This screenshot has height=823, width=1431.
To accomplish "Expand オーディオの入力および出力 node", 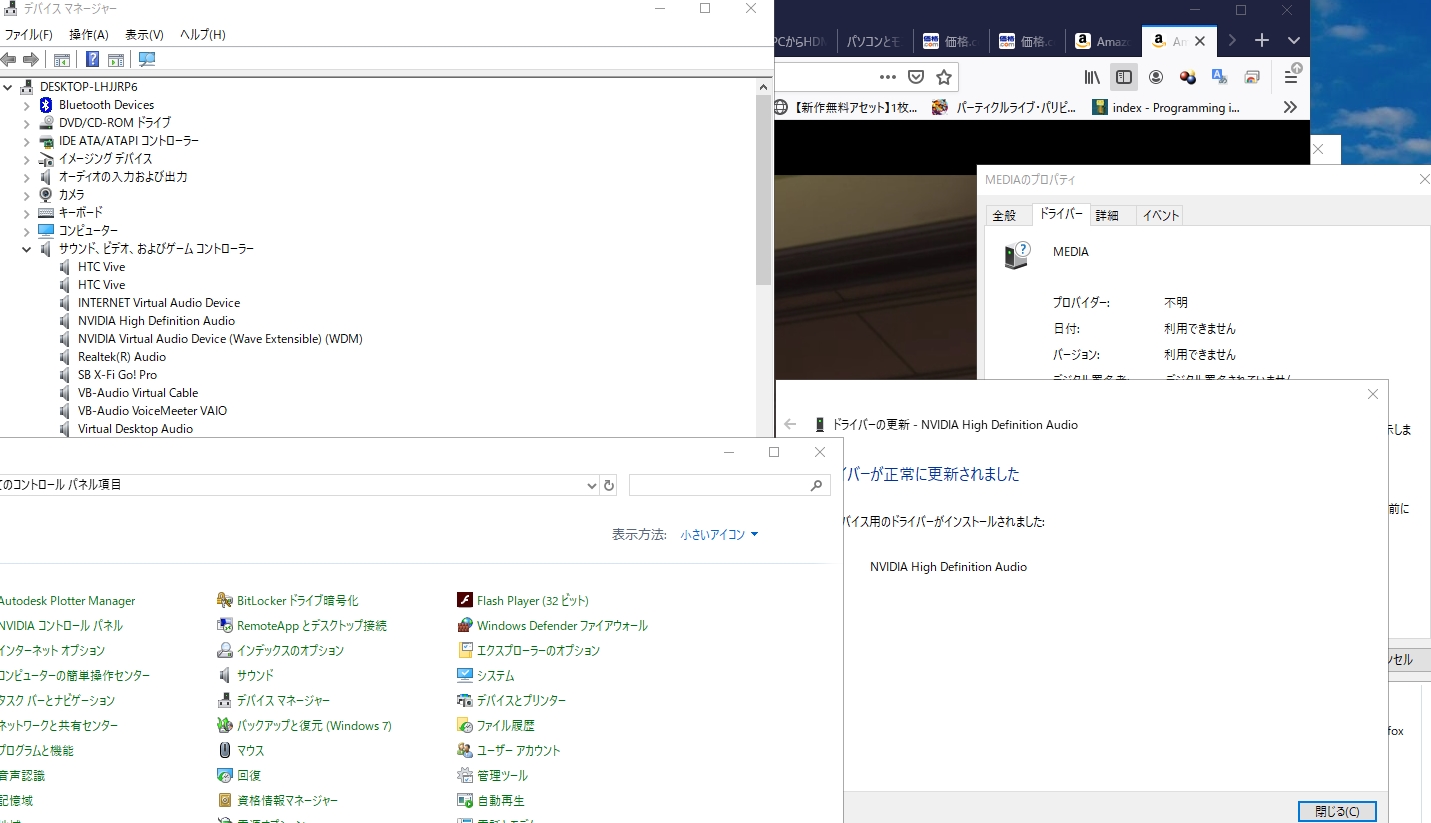I will (27, 177).
